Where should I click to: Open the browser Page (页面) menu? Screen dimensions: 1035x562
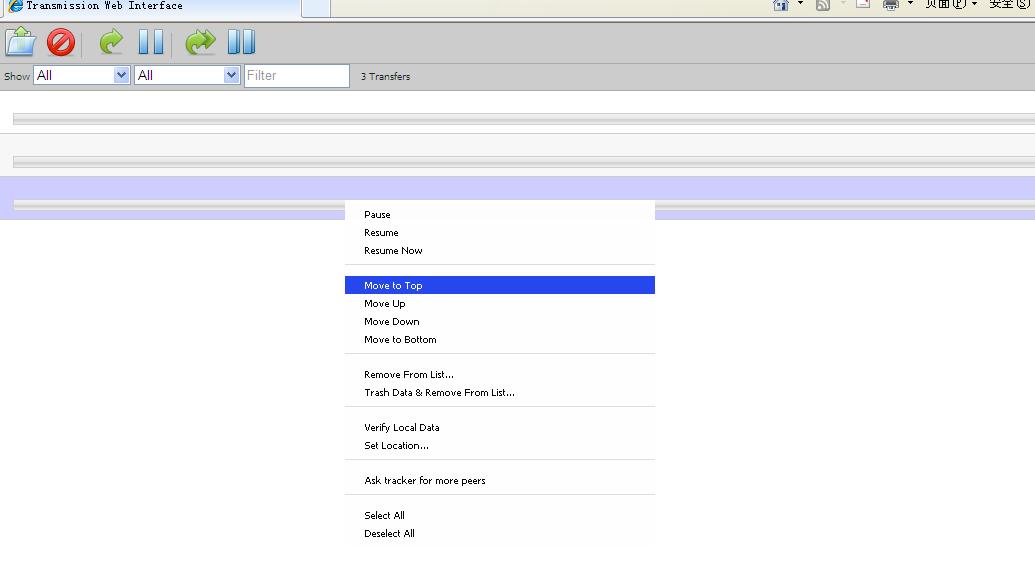pos(951,4)
